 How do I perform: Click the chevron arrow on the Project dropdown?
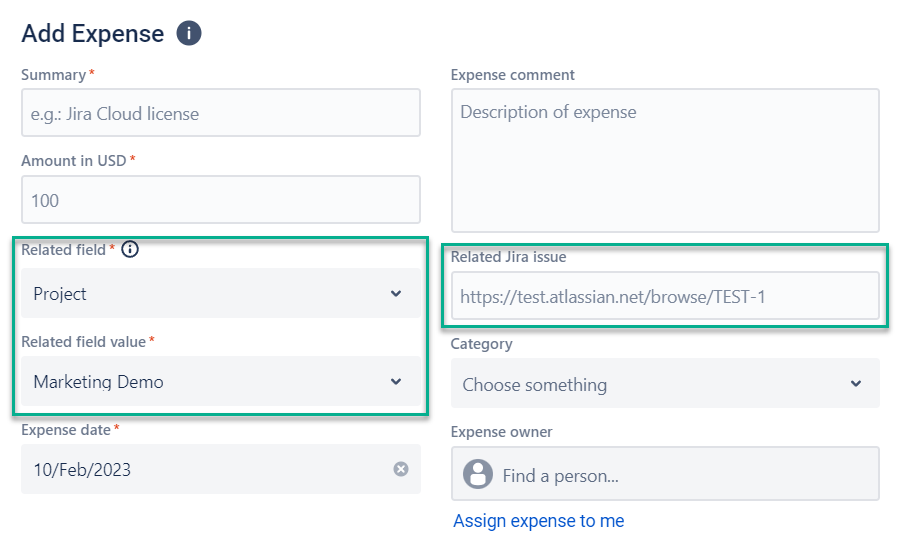(x=396, y=294)
